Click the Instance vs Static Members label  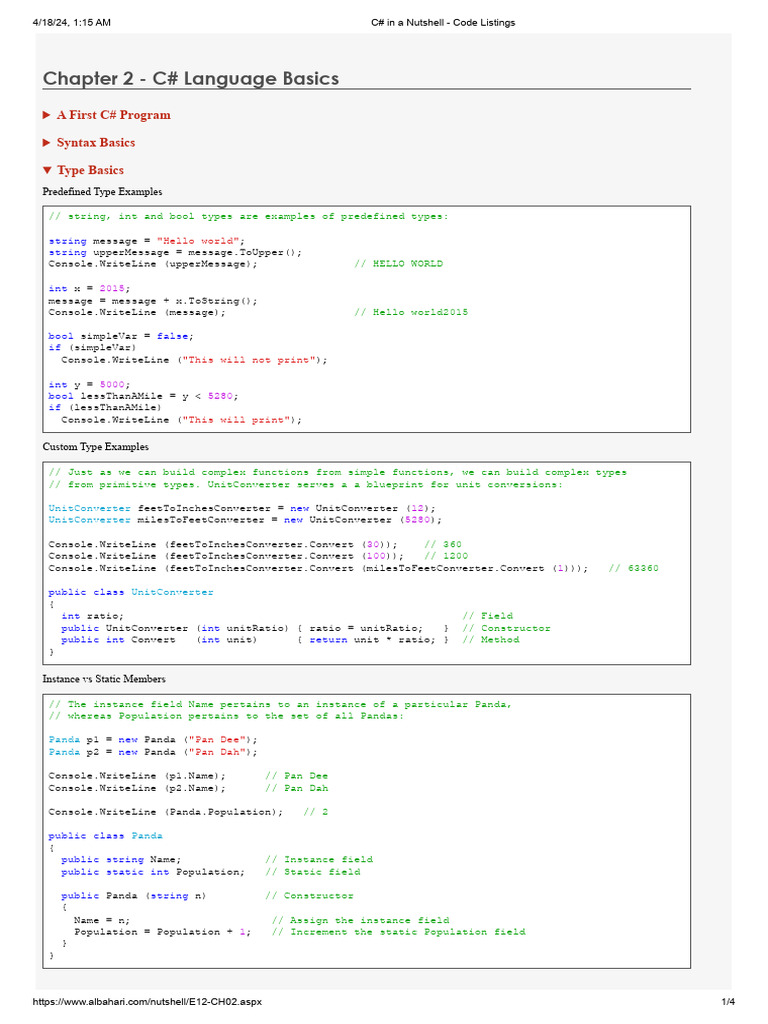coord(104,679)
